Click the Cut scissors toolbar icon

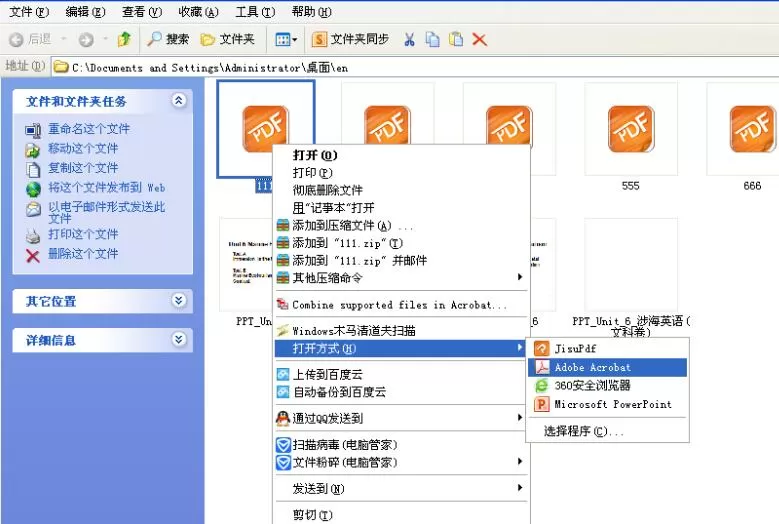pyautogui.click(x=409, y=40)
